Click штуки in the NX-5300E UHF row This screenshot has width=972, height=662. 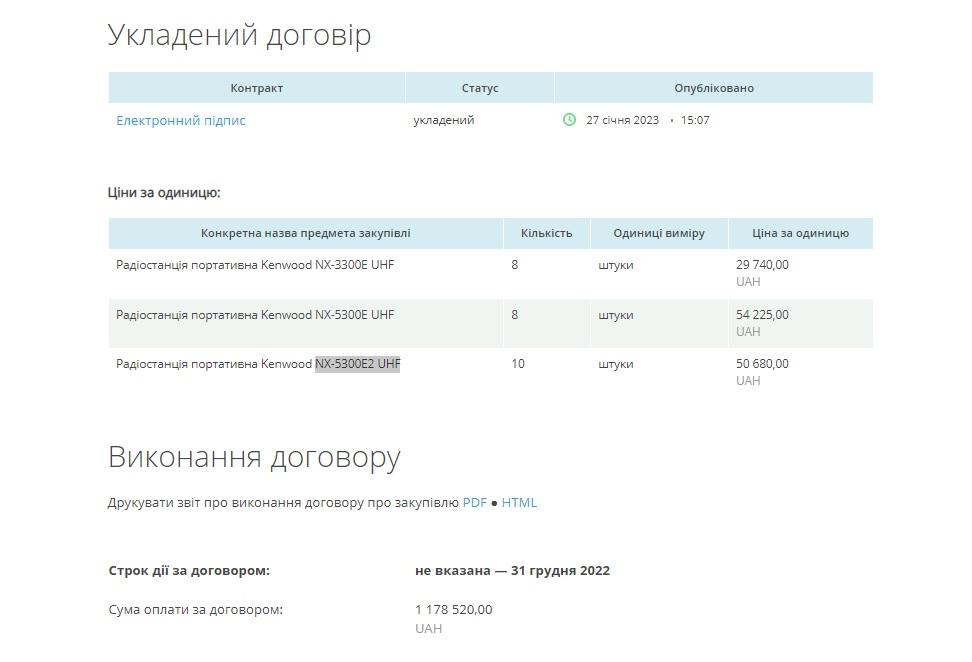tap(616, 315)
